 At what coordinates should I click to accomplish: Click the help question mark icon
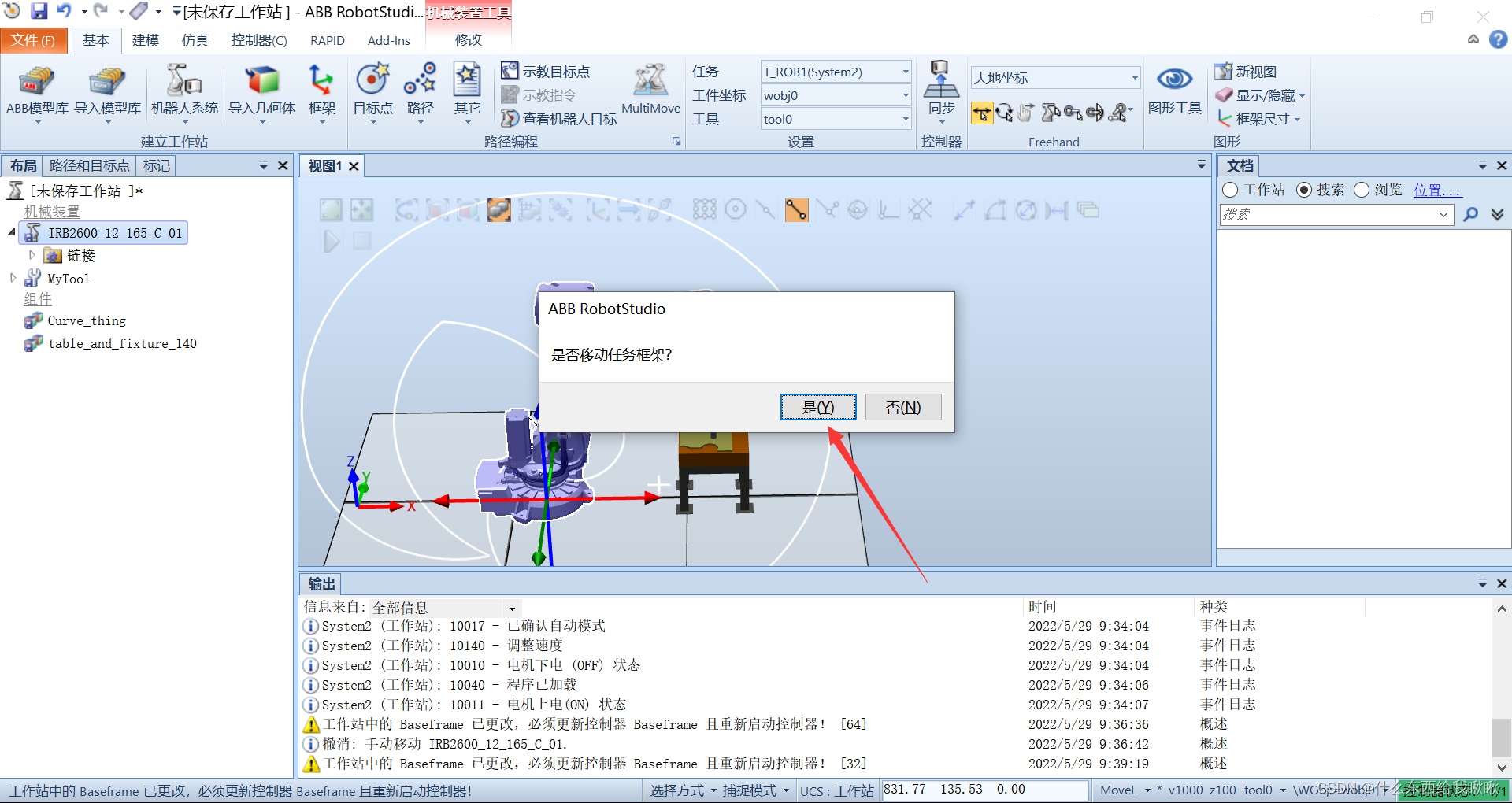coord(1498,39)
